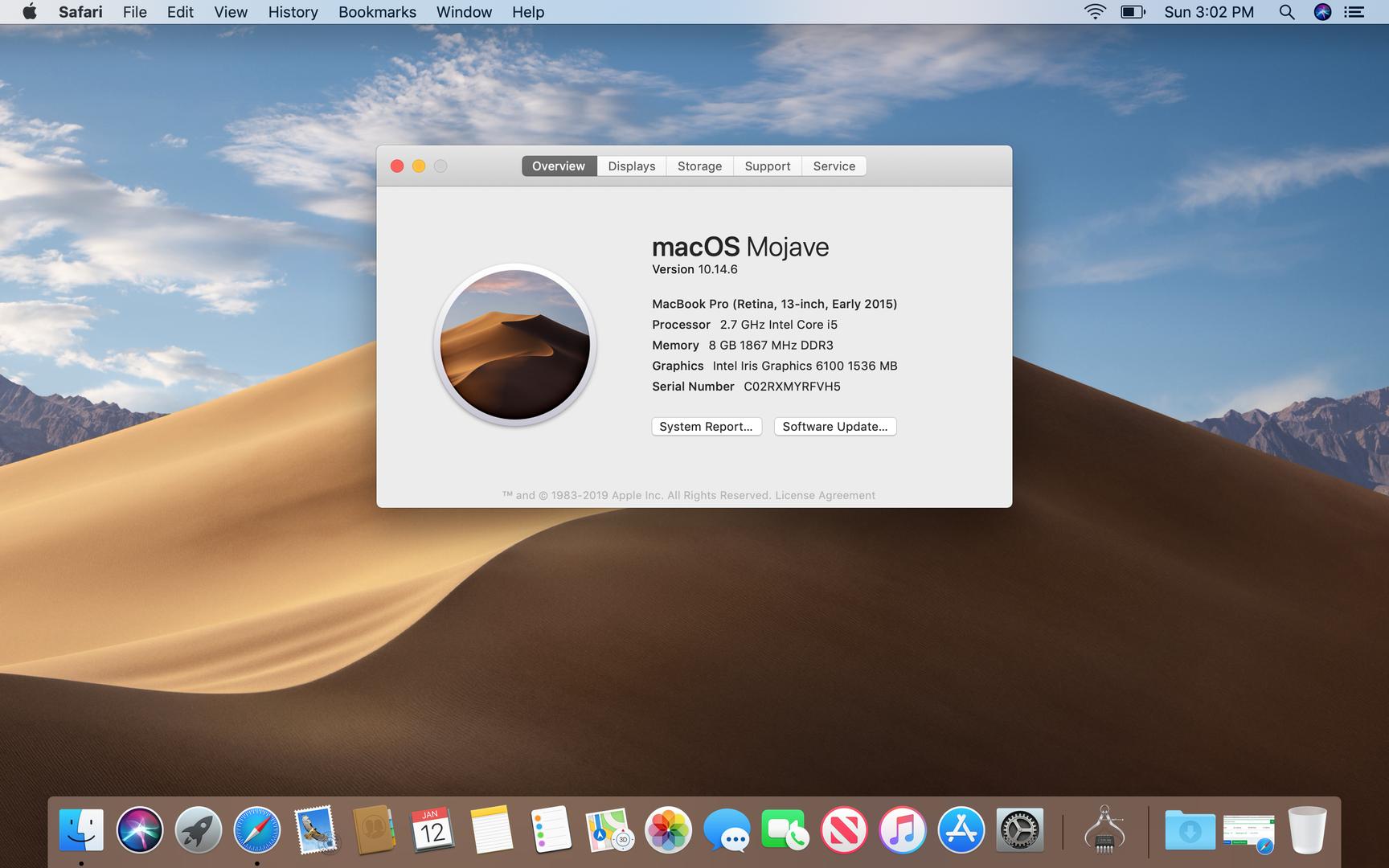Open Spotlight search magnifier
Viewport: 1389px width, 868px height.
tap(1286, 12)
